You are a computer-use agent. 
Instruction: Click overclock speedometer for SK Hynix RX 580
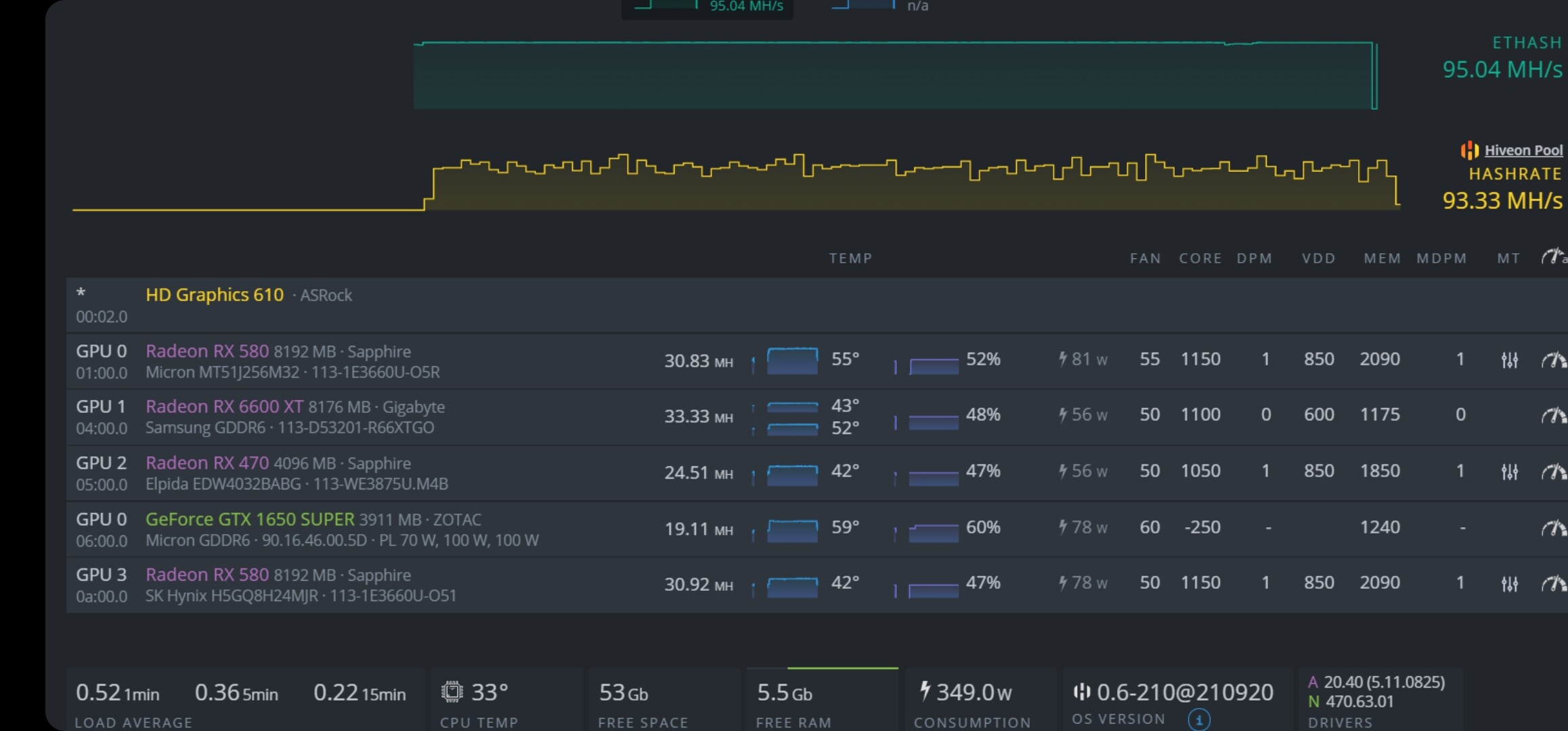(1554, 583)
